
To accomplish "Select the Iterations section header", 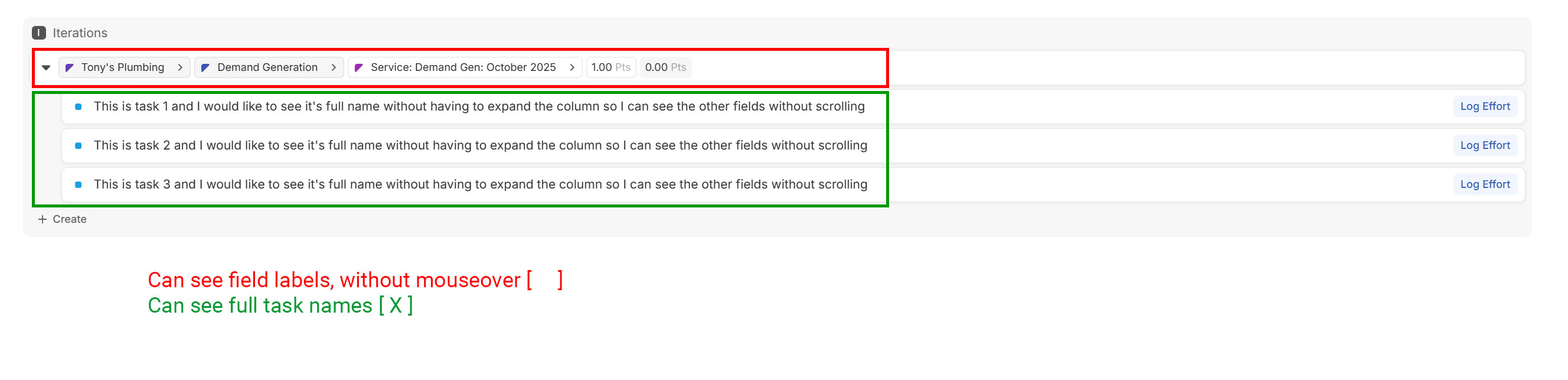I will [80, 33].
